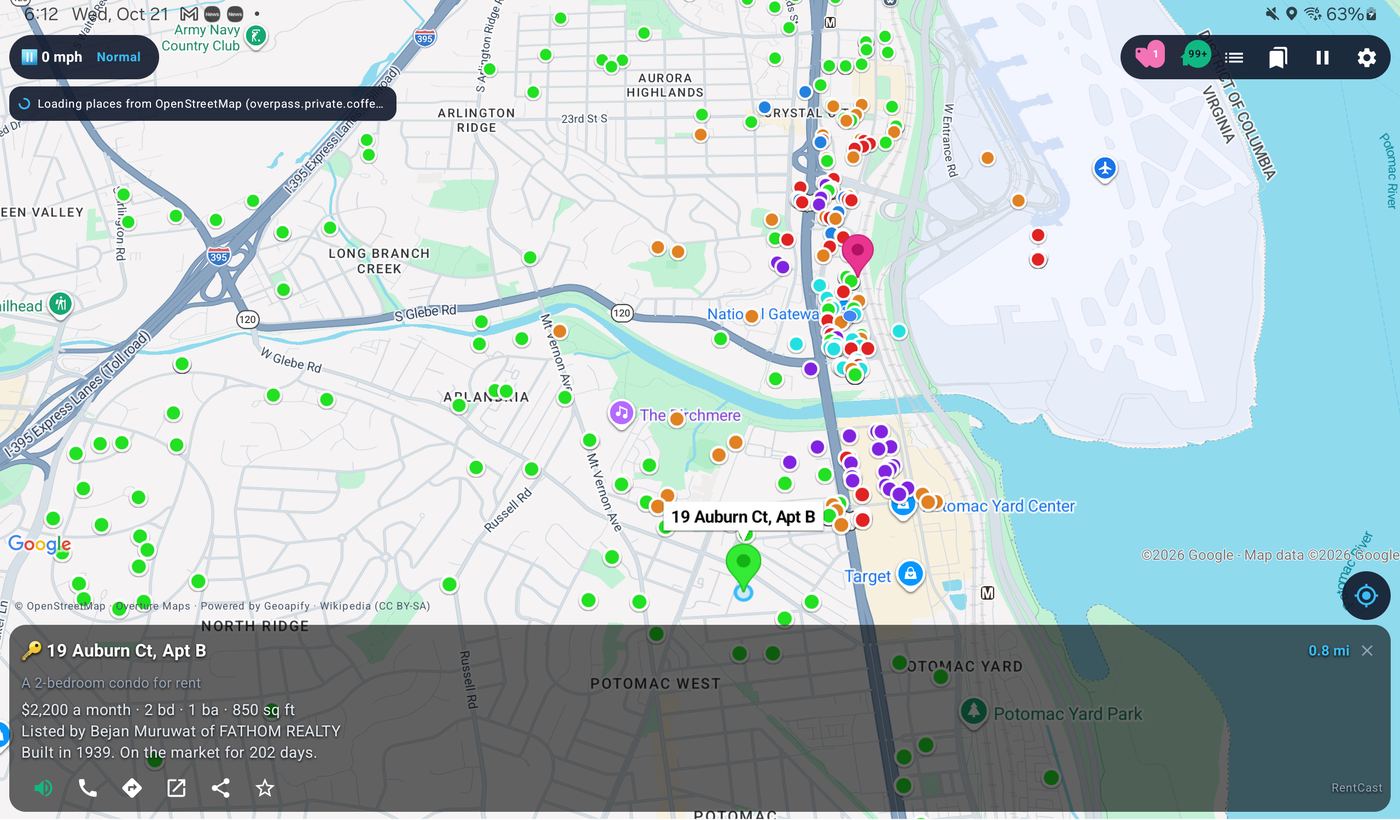
Task: Open the app settings gear
Action: 1366,57
